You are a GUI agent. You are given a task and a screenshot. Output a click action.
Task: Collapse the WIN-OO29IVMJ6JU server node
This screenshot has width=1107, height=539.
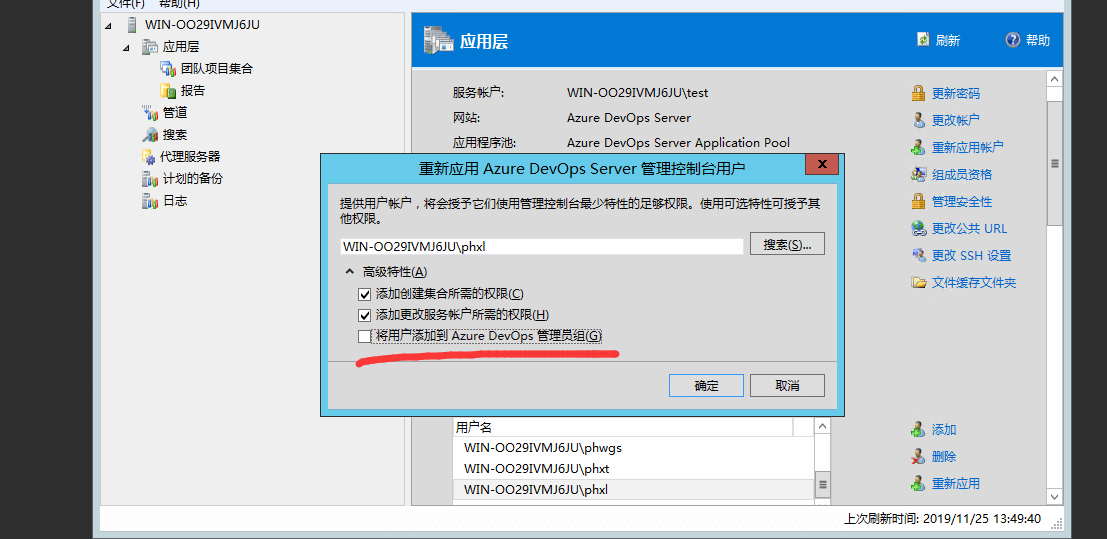point(109,25)
